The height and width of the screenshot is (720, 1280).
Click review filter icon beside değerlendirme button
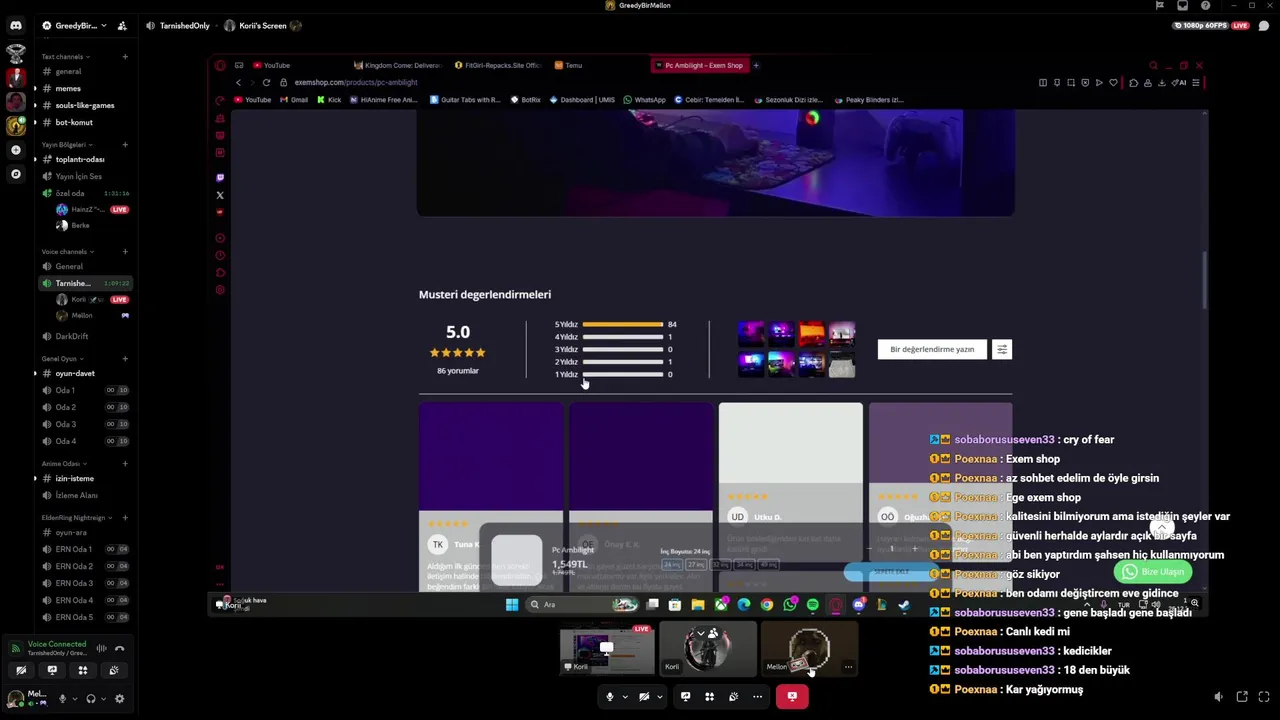(x=1001, y=349)
